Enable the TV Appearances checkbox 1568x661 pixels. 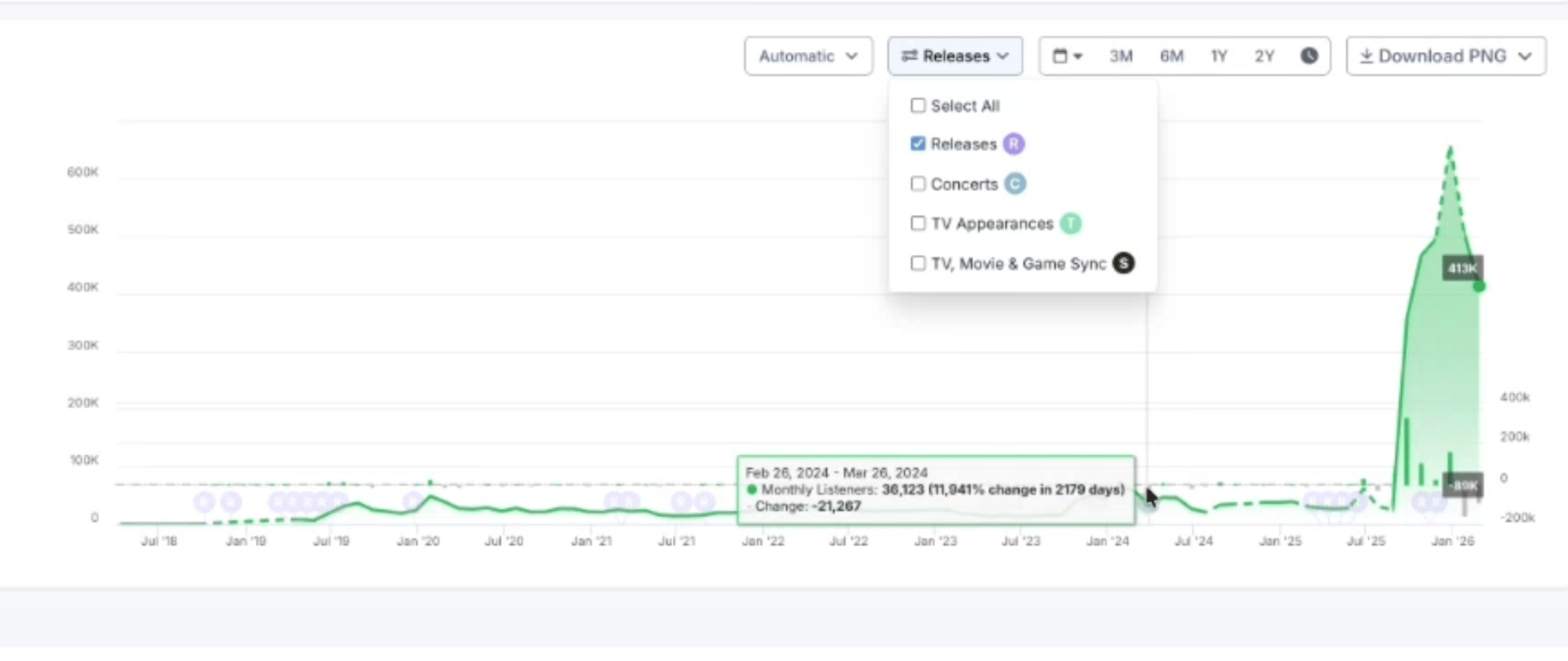(x=918, y=223)
